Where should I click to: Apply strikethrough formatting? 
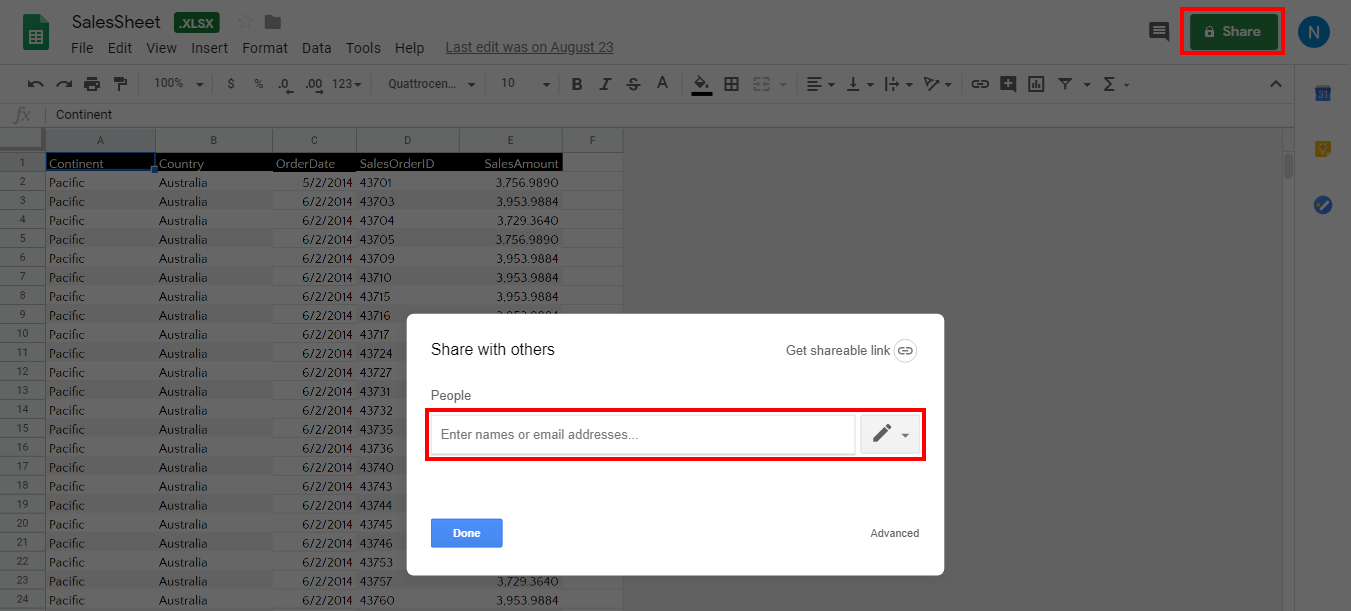click(x=633, y=83)
